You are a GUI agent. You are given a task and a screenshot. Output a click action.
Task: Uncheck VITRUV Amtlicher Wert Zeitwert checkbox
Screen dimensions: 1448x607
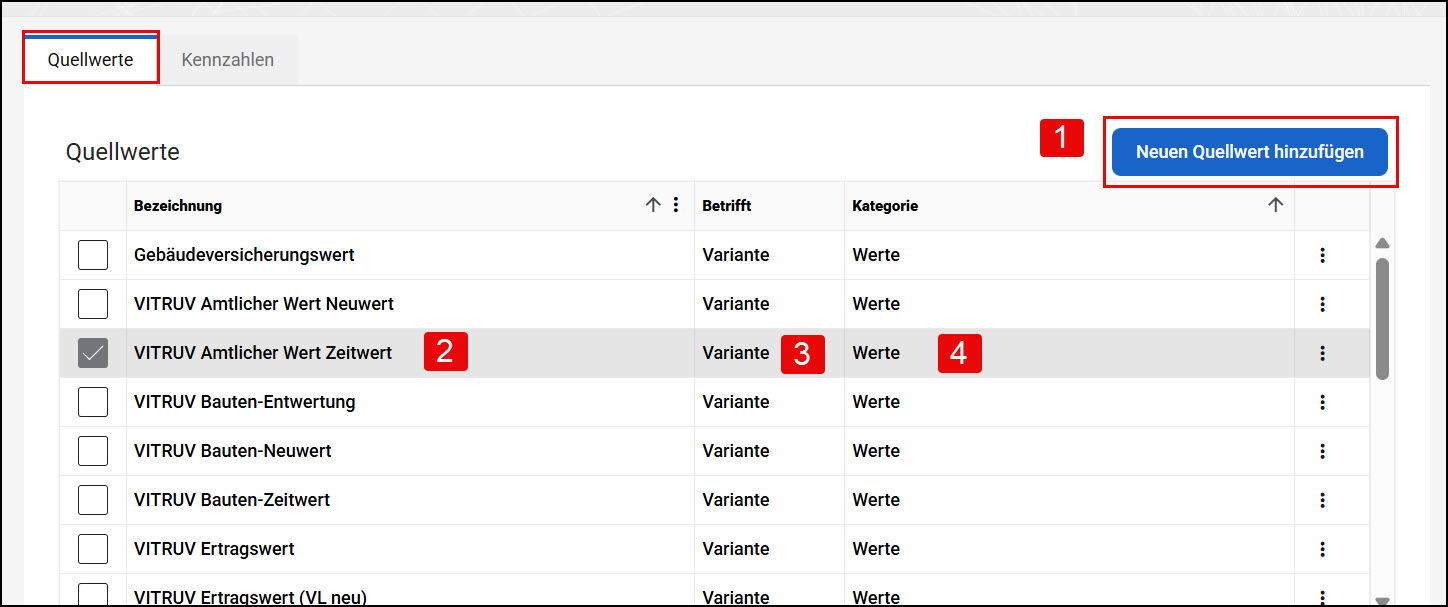(x=93, y=353)
